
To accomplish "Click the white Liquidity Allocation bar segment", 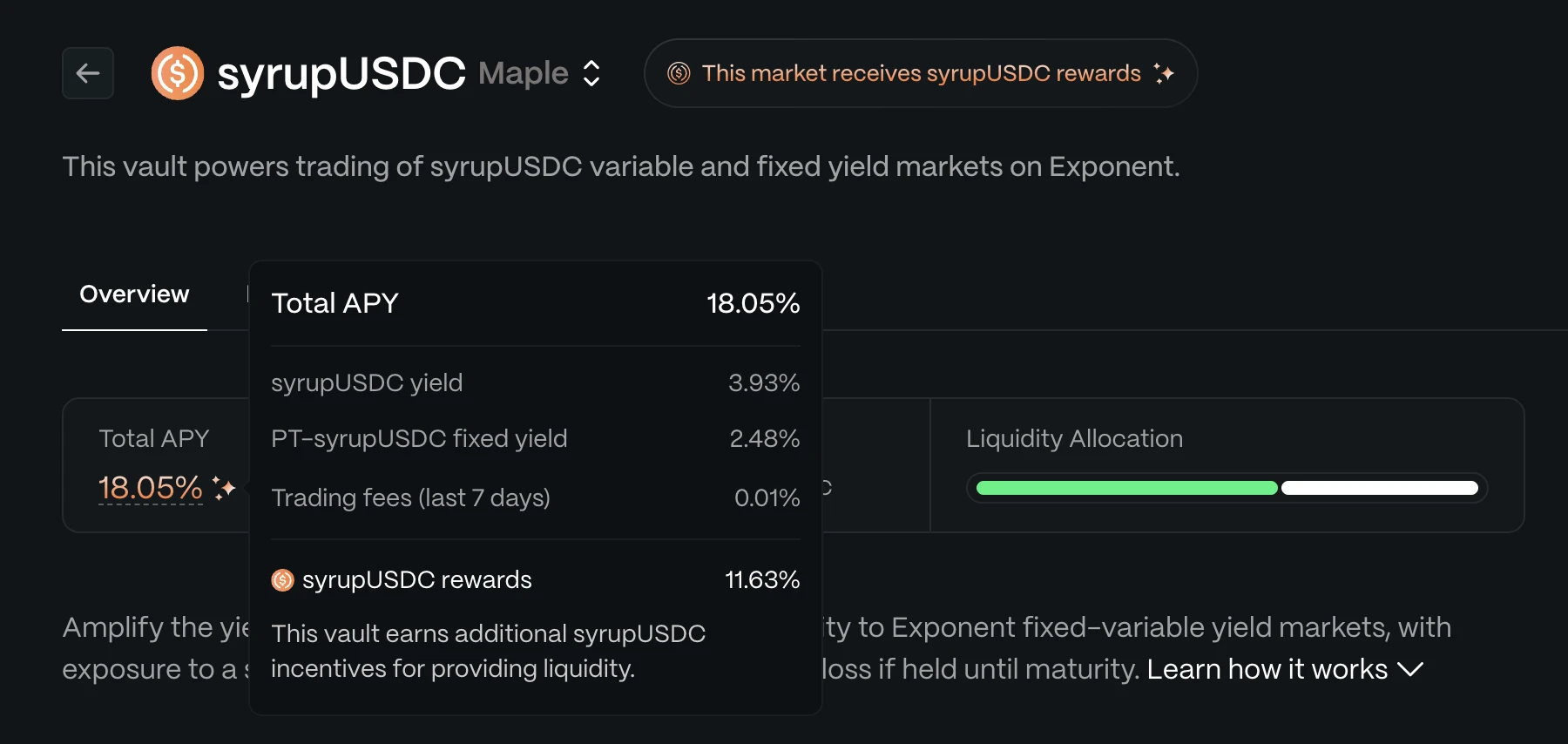I will click(x=1380, y=488).
